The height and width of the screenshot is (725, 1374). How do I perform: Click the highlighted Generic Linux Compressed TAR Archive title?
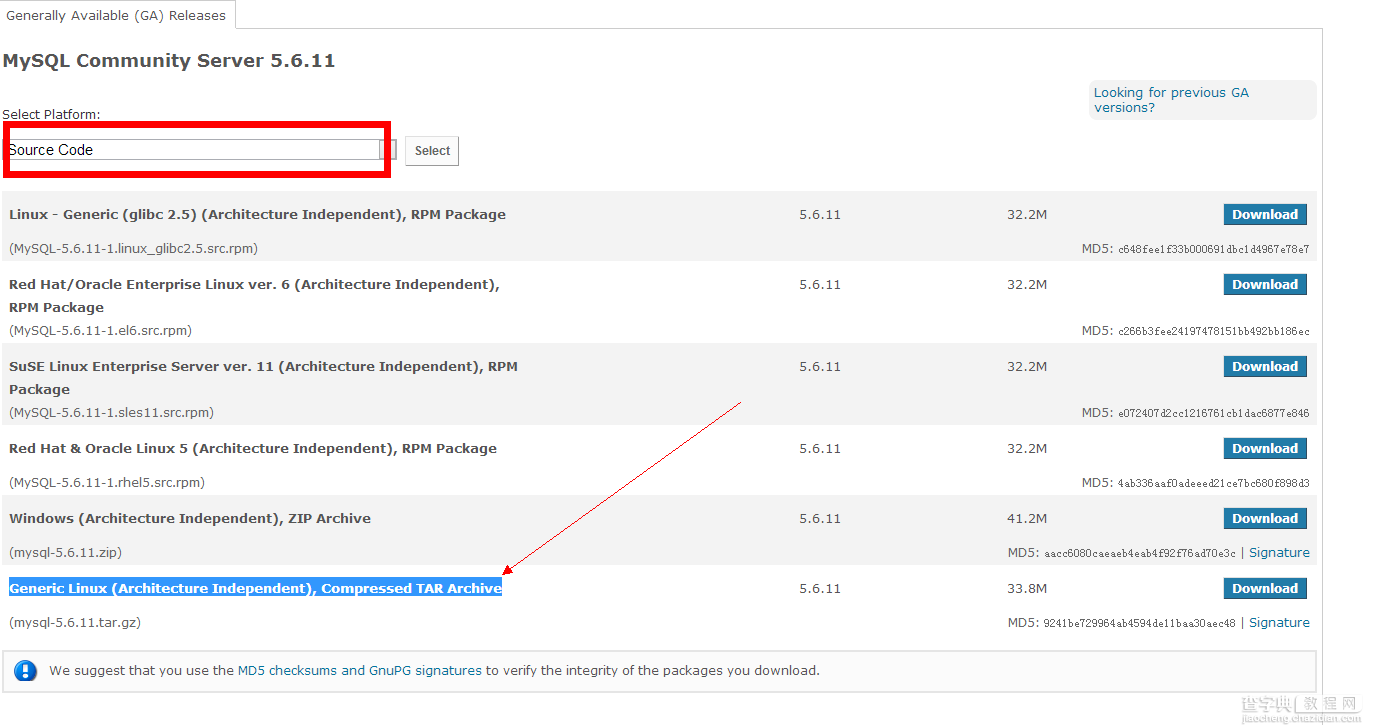coord(256,589)
